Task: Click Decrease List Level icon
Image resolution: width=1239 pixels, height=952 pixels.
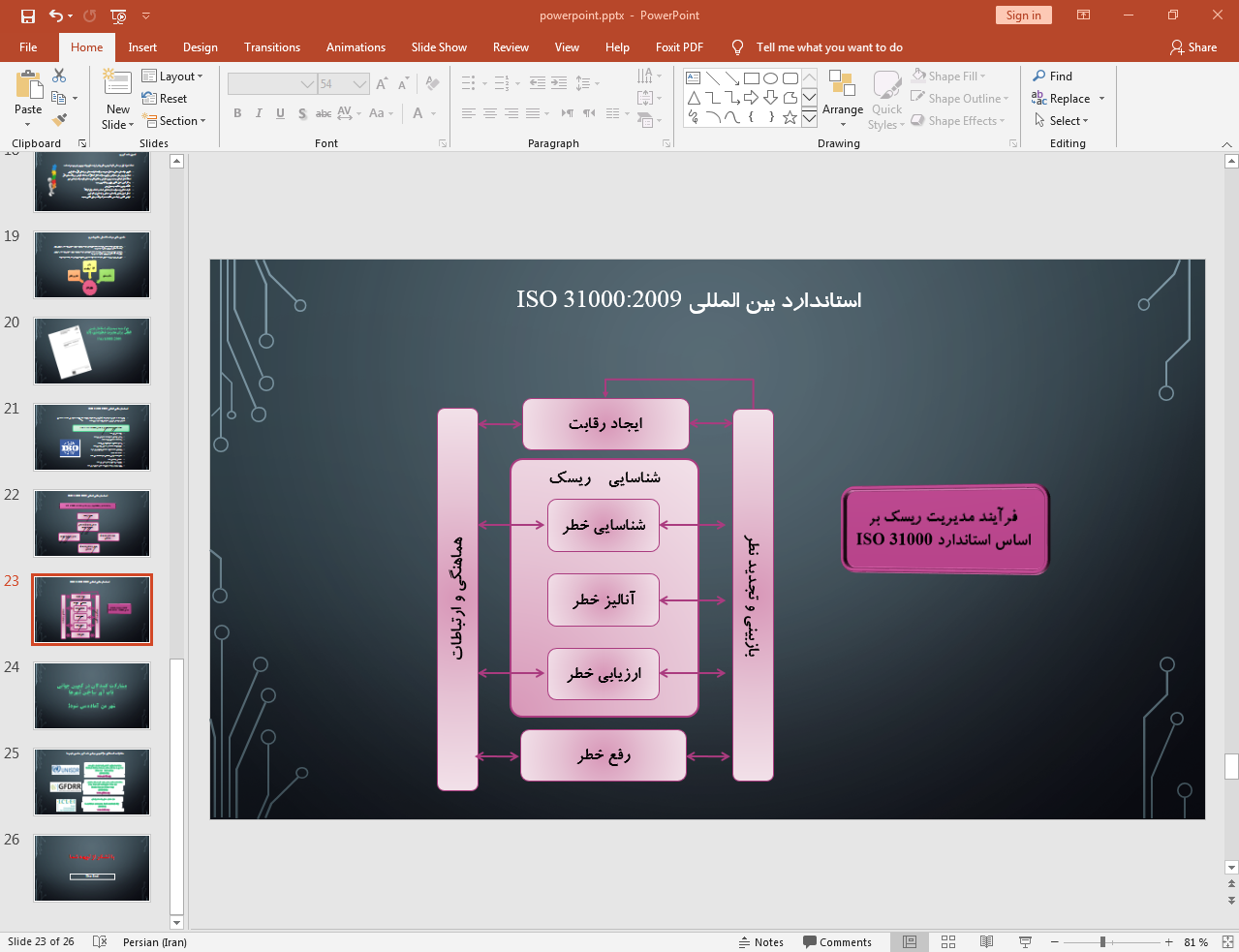Action: [538, 83]
